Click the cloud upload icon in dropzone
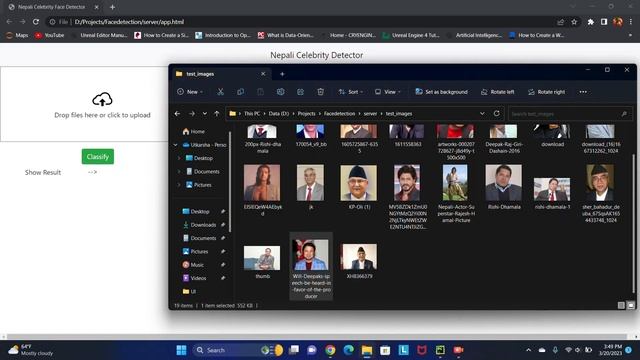 click(102, 100)
